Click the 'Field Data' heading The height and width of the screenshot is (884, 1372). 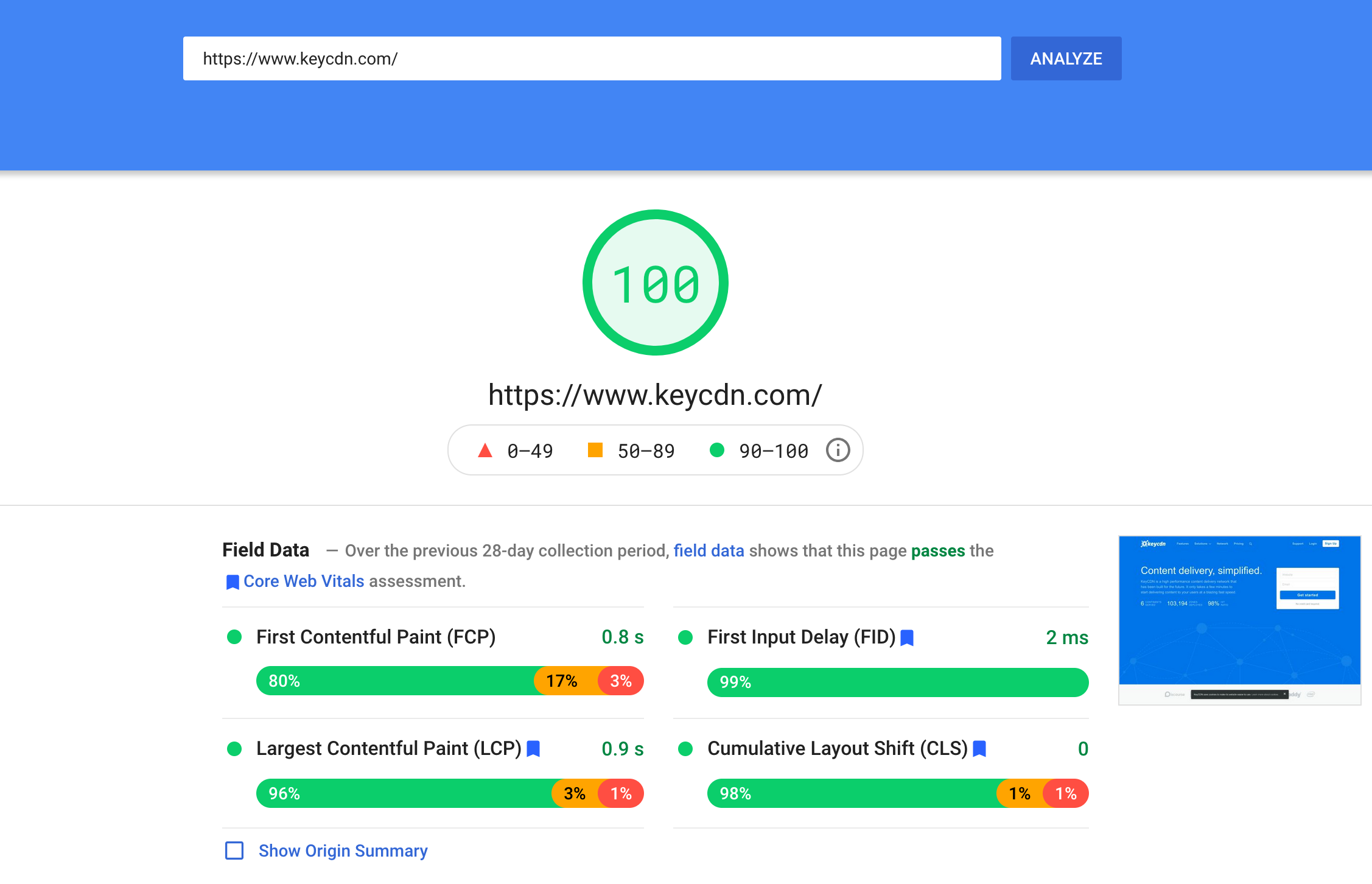[x=266, y=550]
